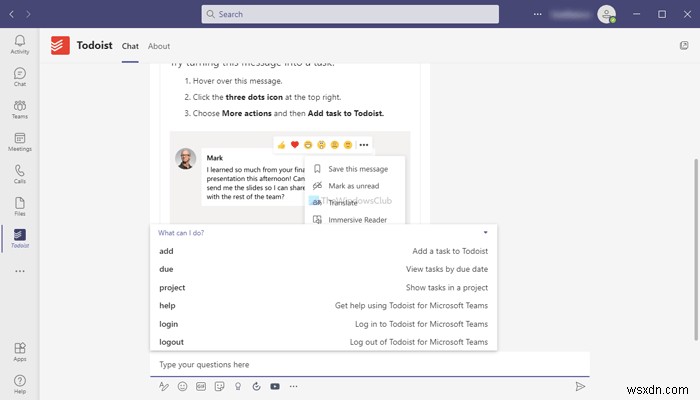This screenshot has height=400, width=700.
Task: Click the YouTube video icon in compose toolbar
Action: (275, 387)
